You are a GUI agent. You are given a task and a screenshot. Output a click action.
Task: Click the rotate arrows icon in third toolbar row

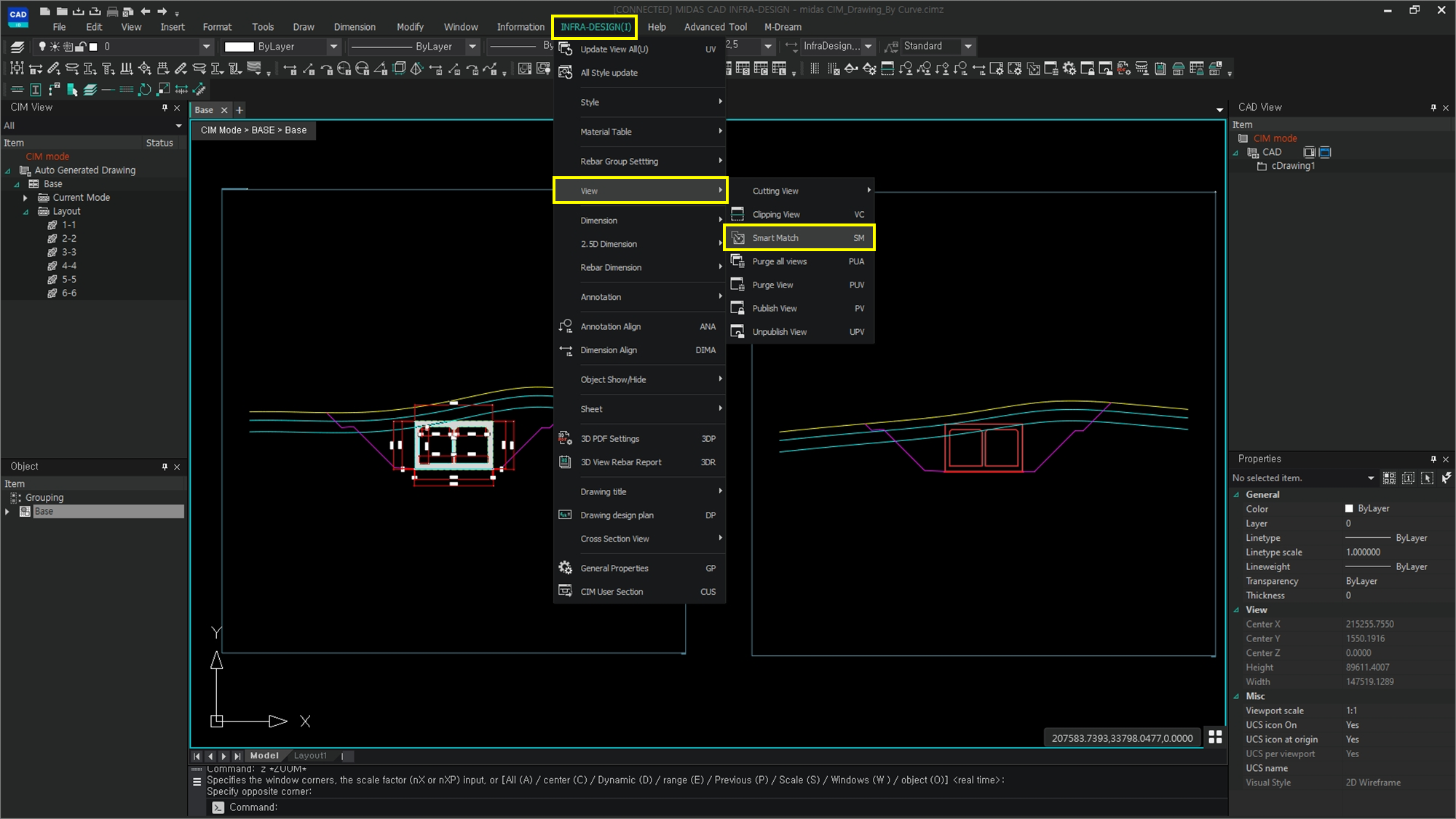tap(145, 90)
